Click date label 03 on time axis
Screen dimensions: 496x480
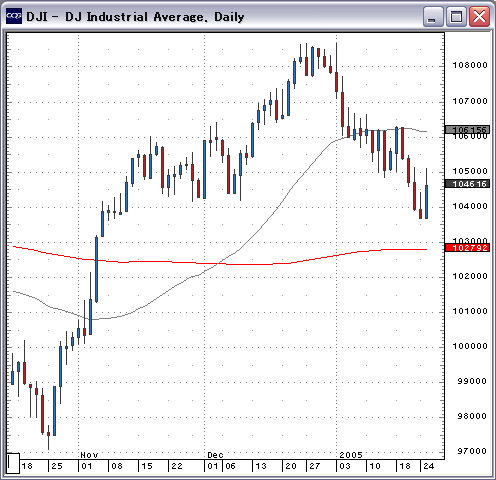coord(345,466)
